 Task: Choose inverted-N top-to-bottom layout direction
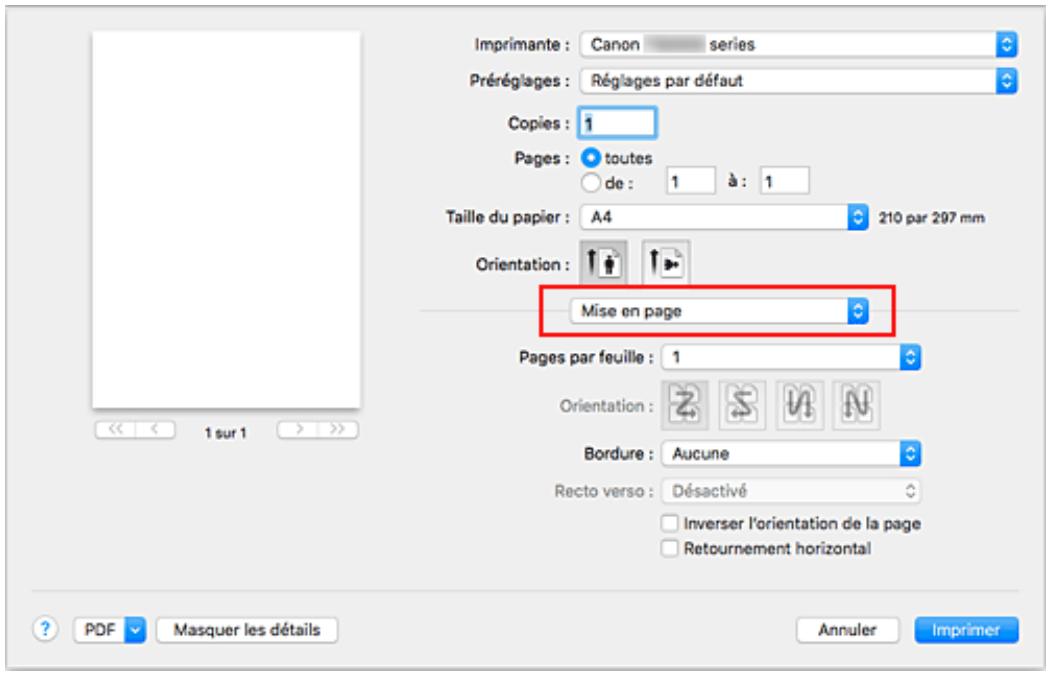(x=800, y=405)
